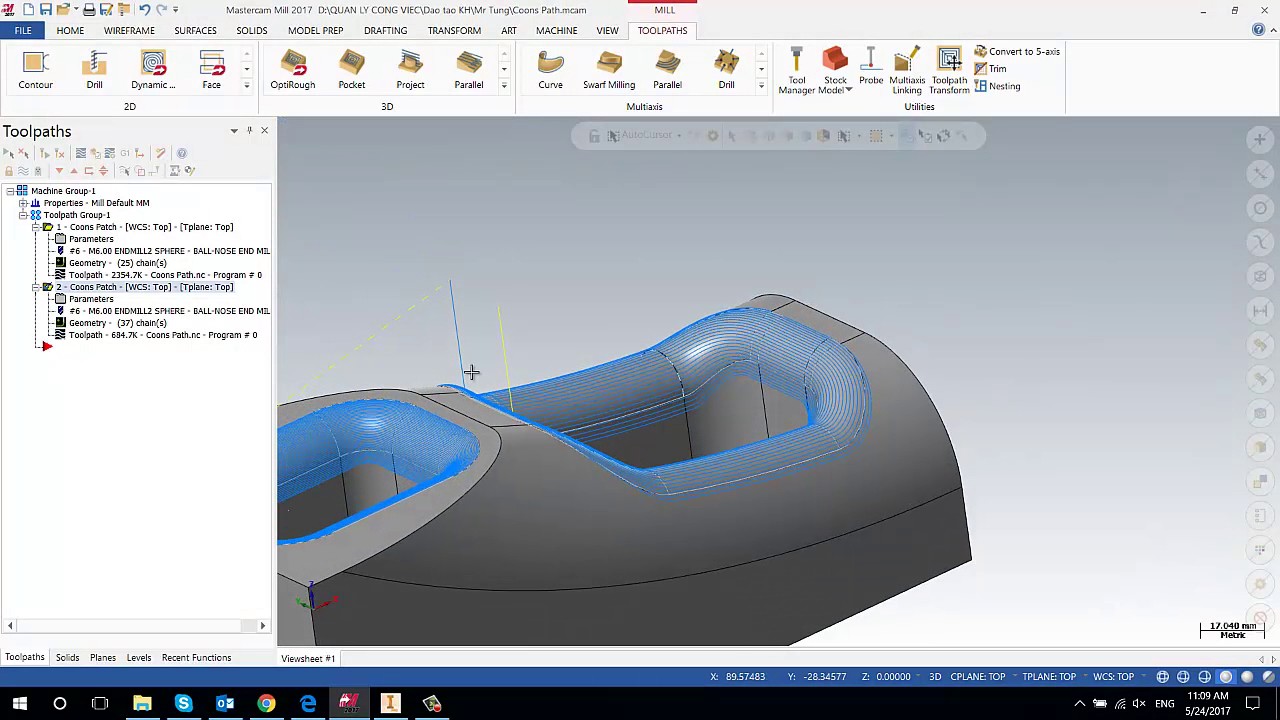Enable the highlighted shaded display mode in status bar
This screenshot has width=1280, height=720.
1226,677
